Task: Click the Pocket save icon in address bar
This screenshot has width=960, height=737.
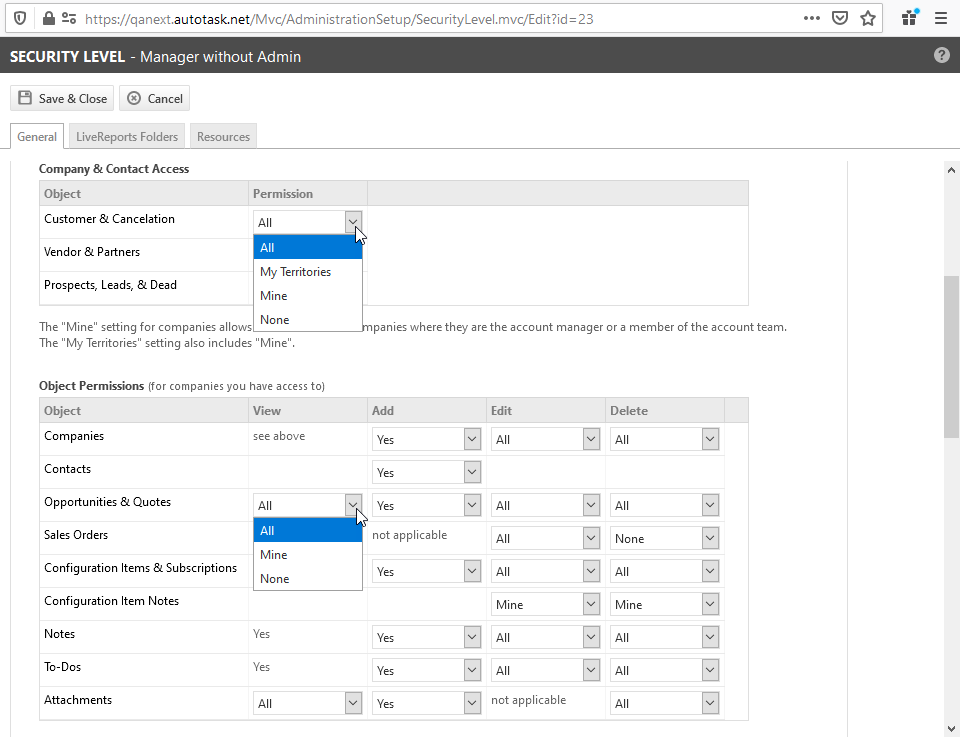Action: 840,18
